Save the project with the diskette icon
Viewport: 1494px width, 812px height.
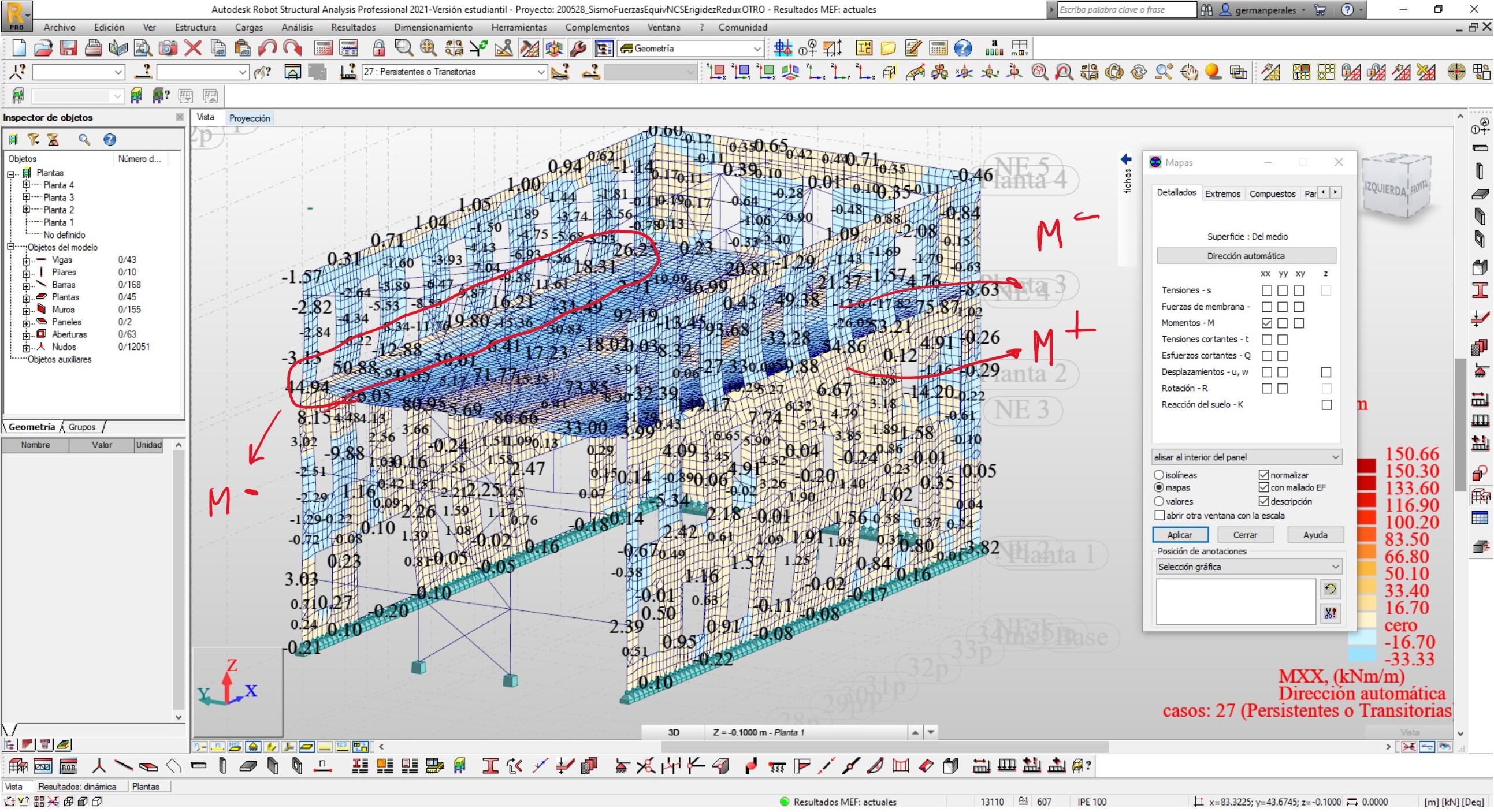point(69,49)
